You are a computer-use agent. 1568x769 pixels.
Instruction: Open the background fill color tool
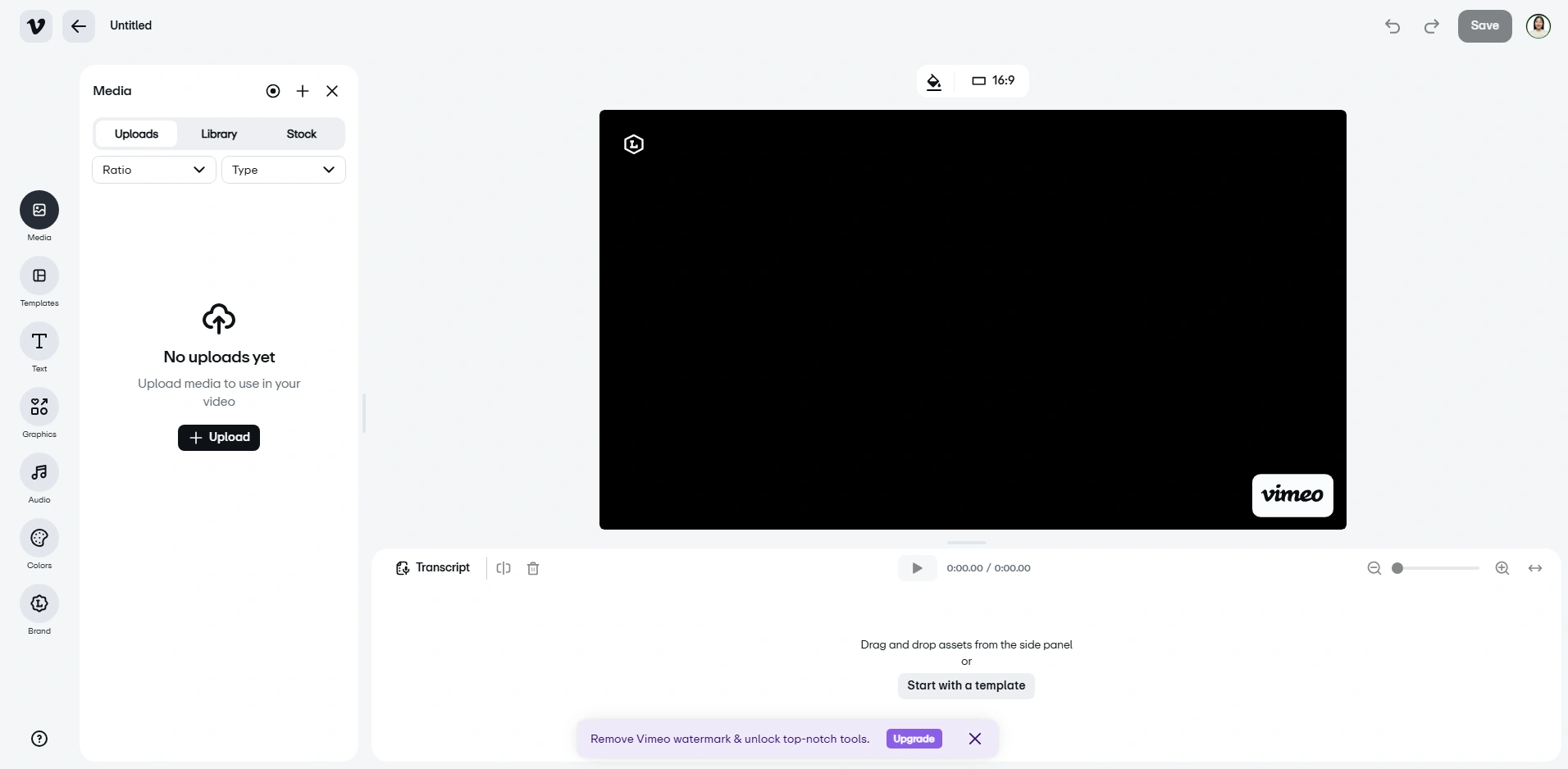(934, 81)
